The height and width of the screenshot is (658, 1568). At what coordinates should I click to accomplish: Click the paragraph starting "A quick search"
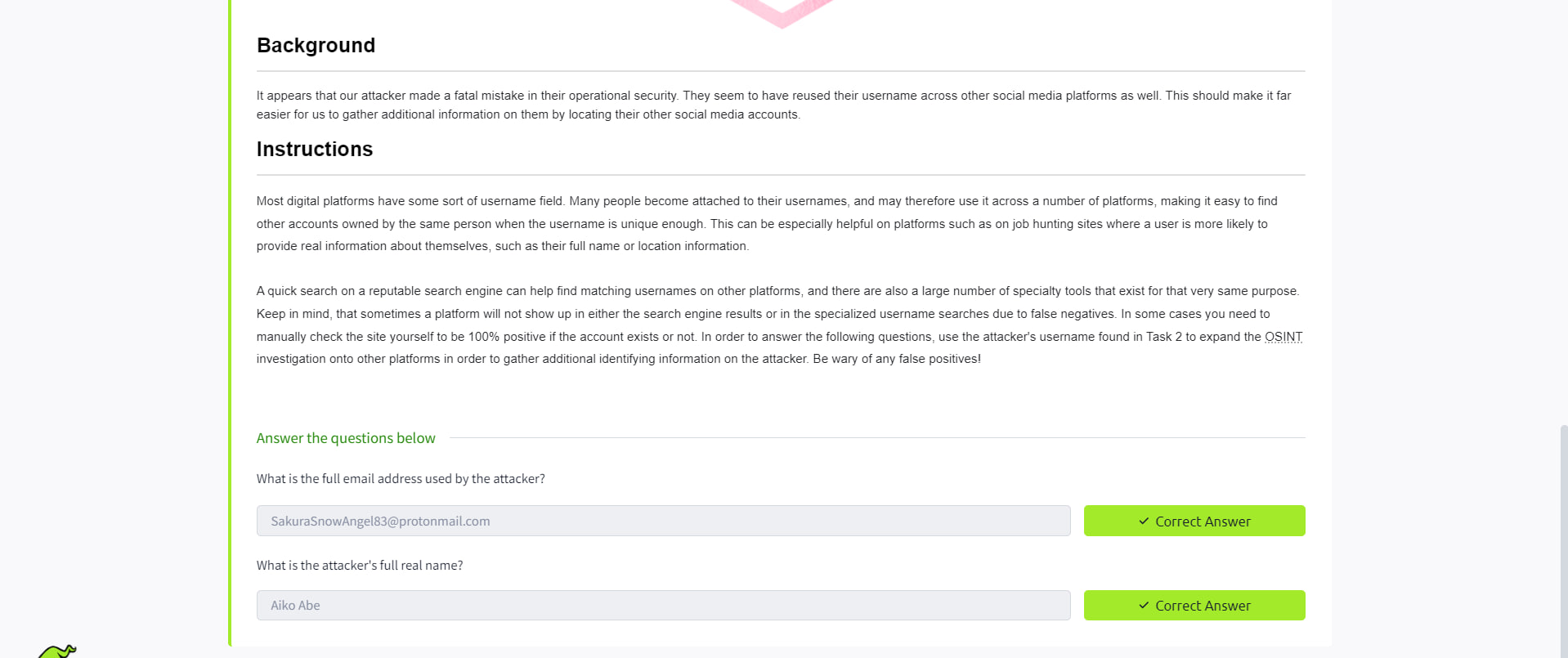tap(777, 325)
